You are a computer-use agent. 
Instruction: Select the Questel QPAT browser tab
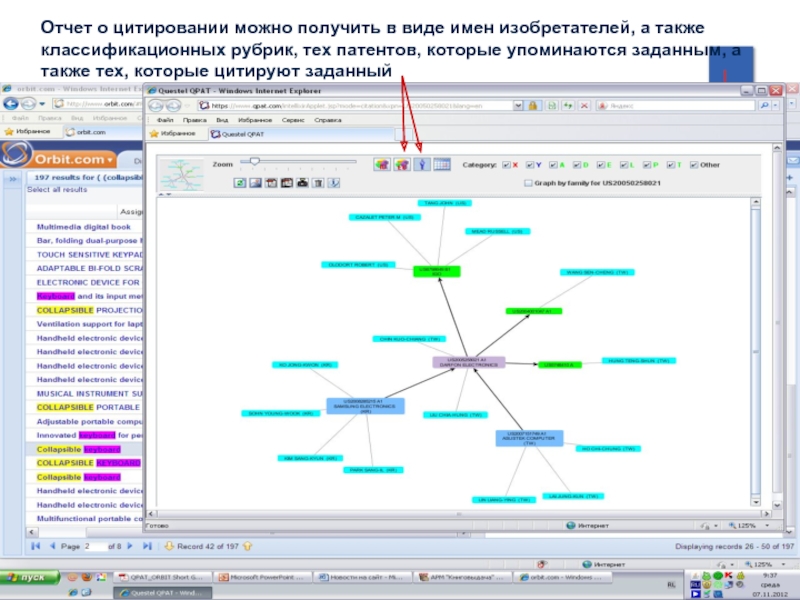pyautogui.click(x=301, y=134)
